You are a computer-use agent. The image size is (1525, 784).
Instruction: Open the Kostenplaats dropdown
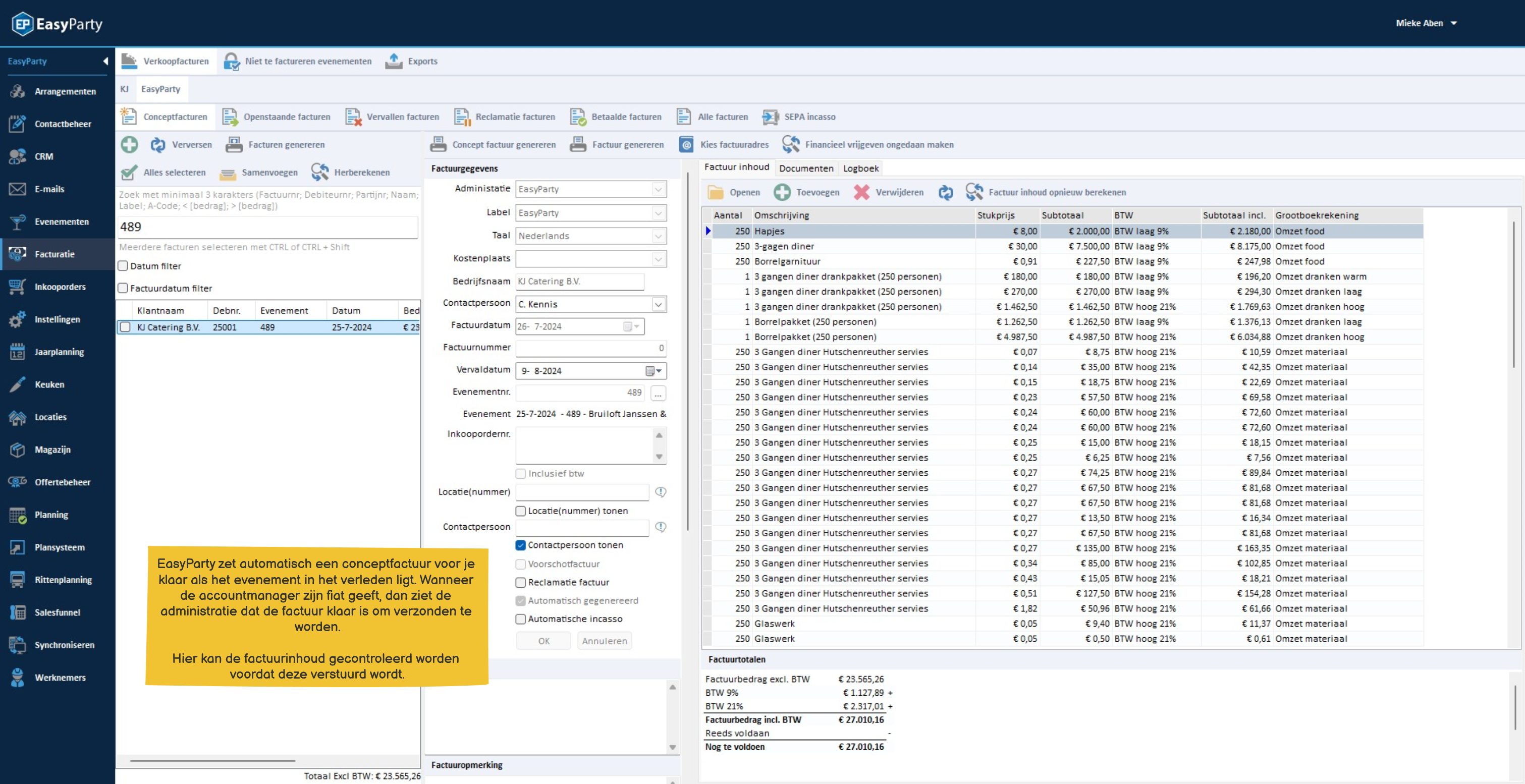(659, 259)
